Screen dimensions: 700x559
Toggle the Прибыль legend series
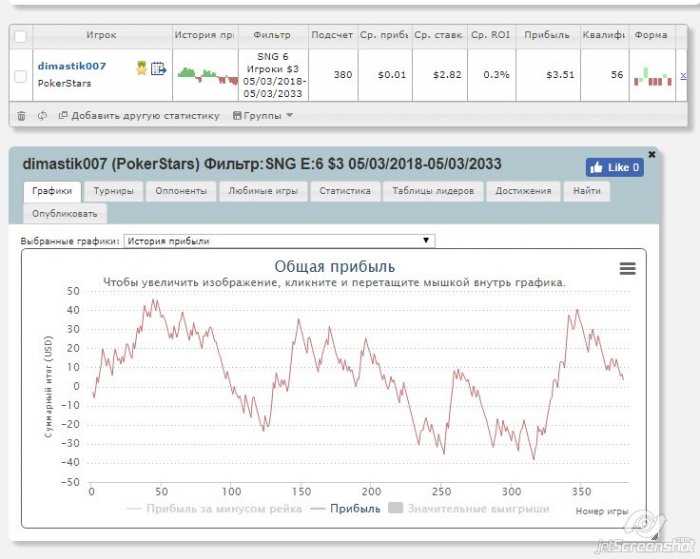tap(346, 509)
